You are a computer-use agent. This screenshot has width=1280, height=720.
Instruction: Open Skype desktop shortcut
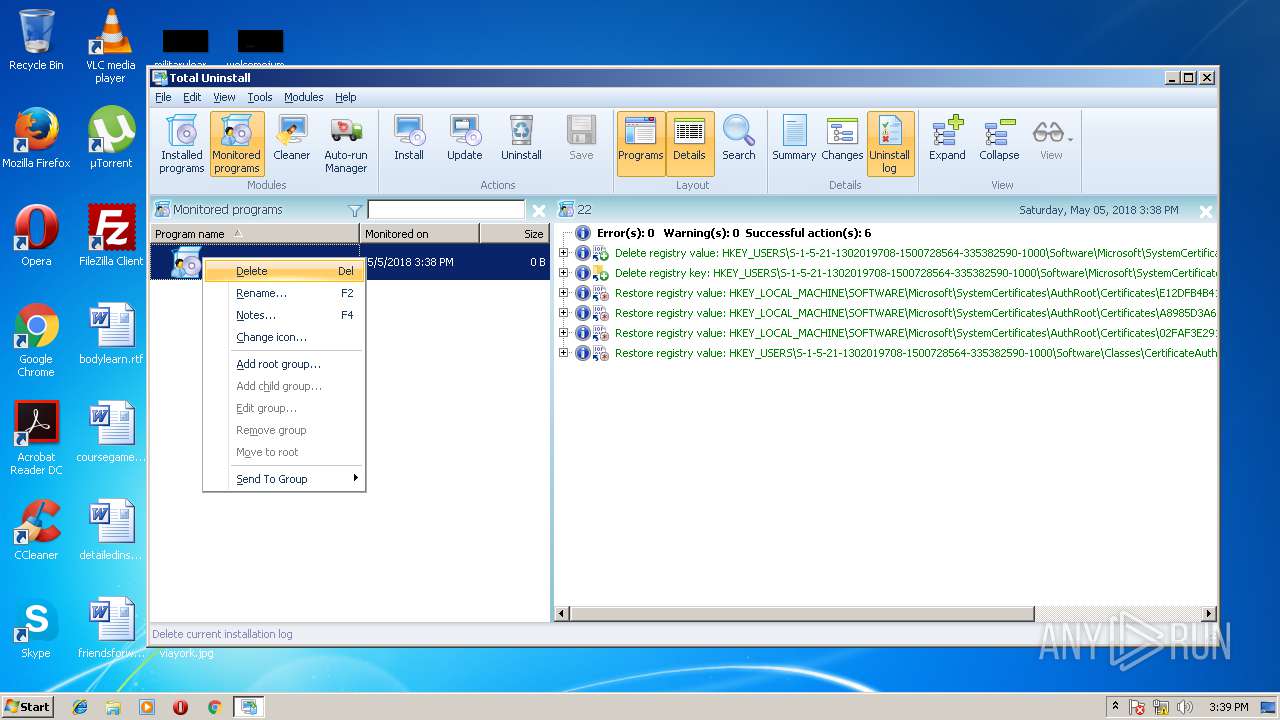[x=36, y=628]
